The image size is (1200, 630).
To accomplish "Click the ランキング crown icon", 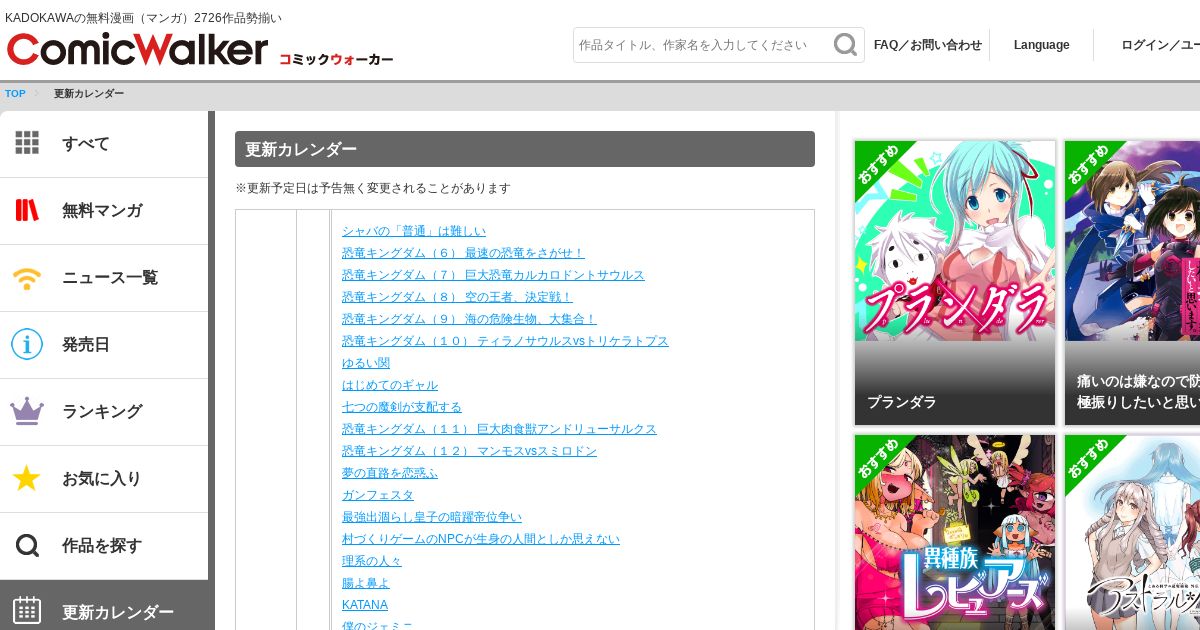I will pos(27,411).
